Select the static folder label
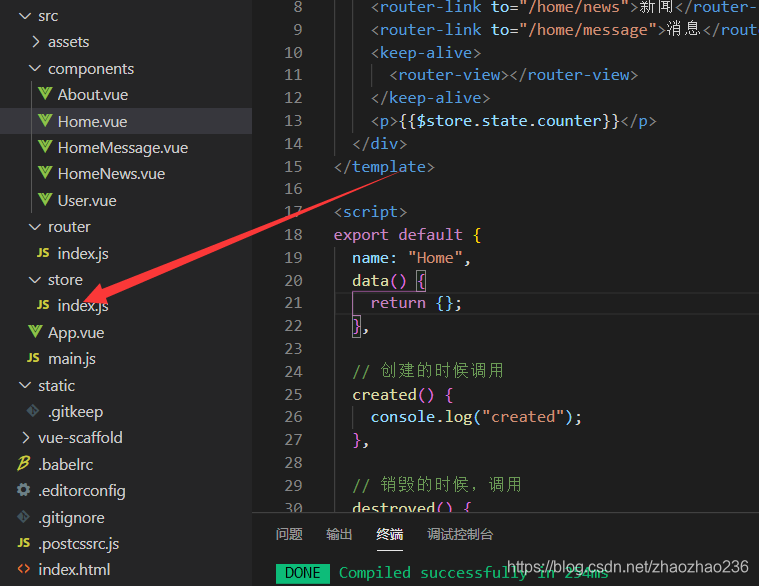Screen dimensions: 759x586 pyautogui.click(x=57, y=386)
